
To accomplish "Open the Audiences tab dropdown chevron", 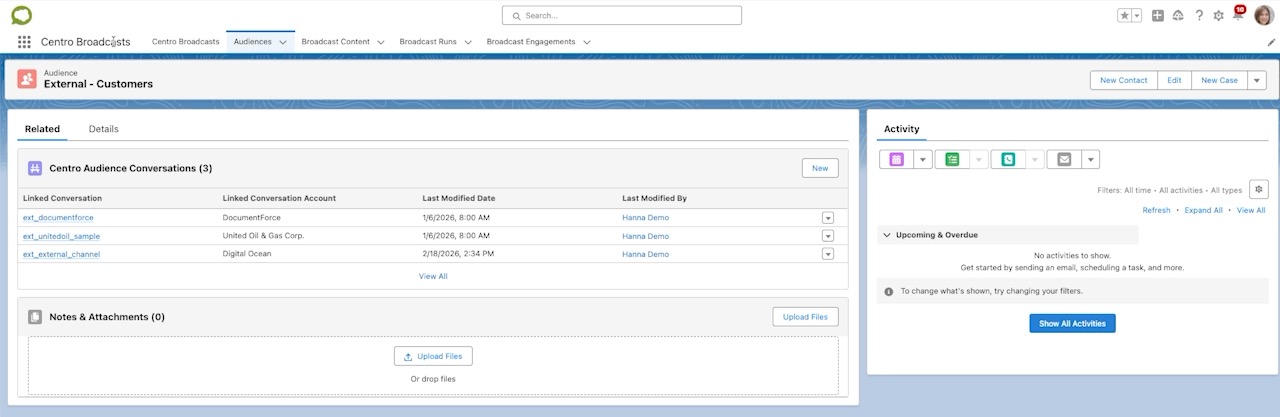I will tap(283, 42).
